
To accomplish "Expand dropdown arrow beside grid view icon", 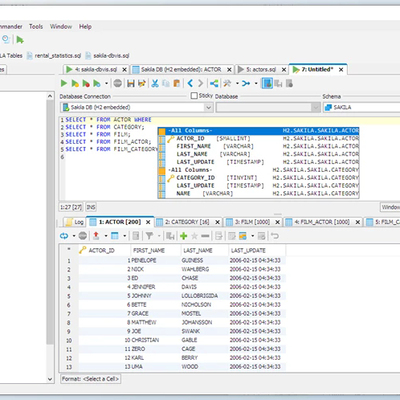I will point(124,236).
